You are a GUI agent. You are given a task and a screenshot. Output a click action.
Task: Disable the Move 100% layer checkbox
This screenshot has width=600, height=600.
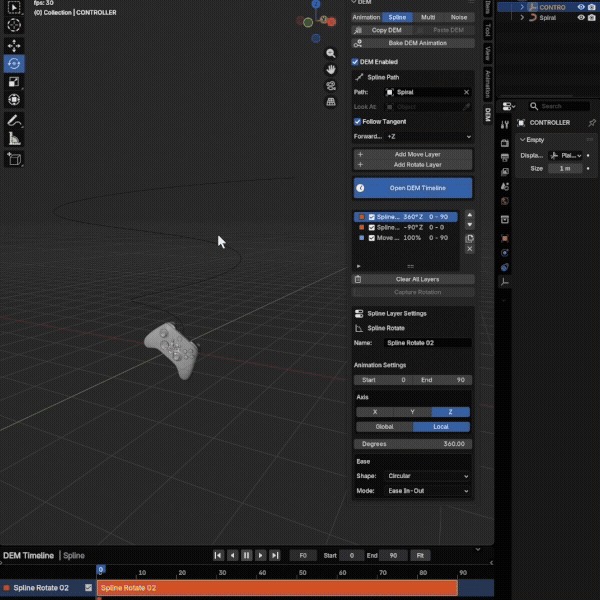tap(372, 238)
